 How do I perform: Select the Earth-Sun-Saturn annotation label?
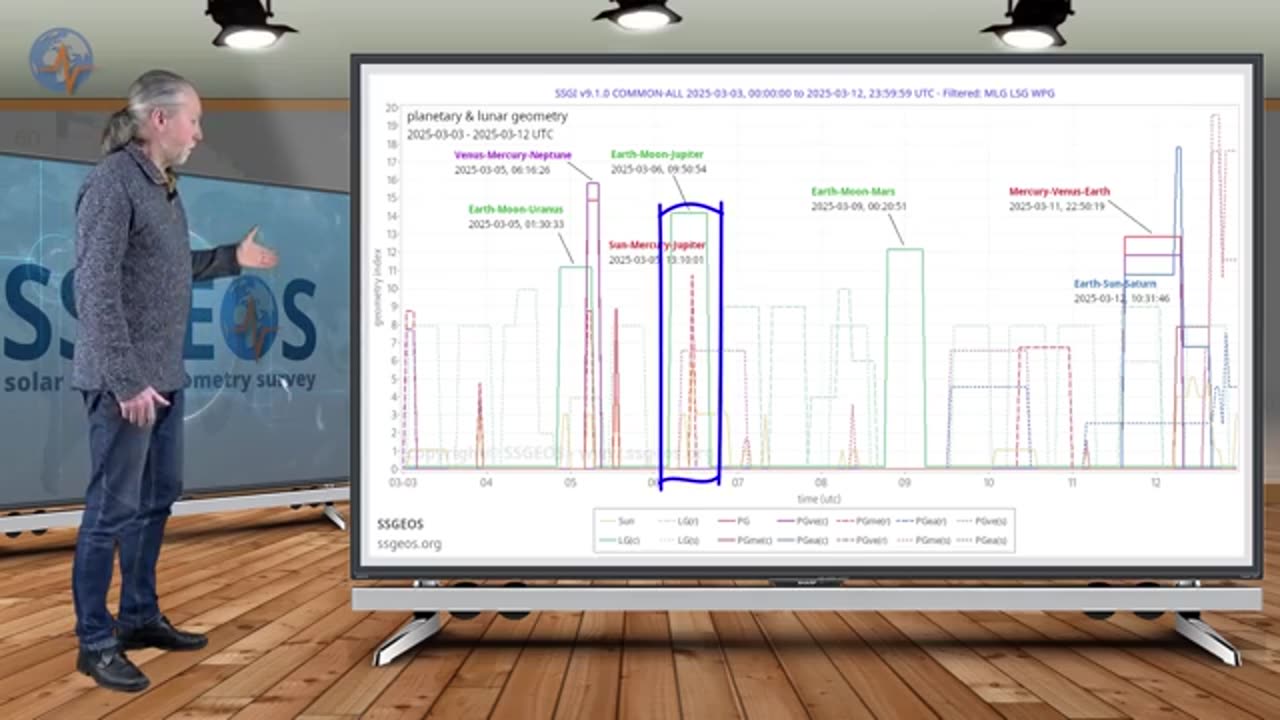click(1115, 284)
